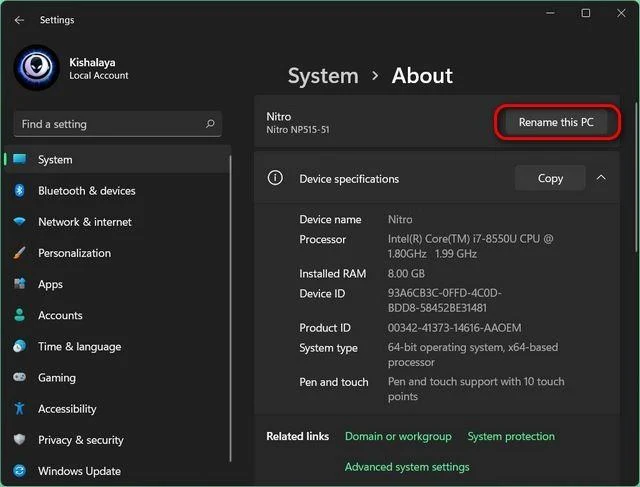Image resolution: width=640 pixels, height=487 pixels.
Task: Open the Gaming settings page
Action: 118,378
